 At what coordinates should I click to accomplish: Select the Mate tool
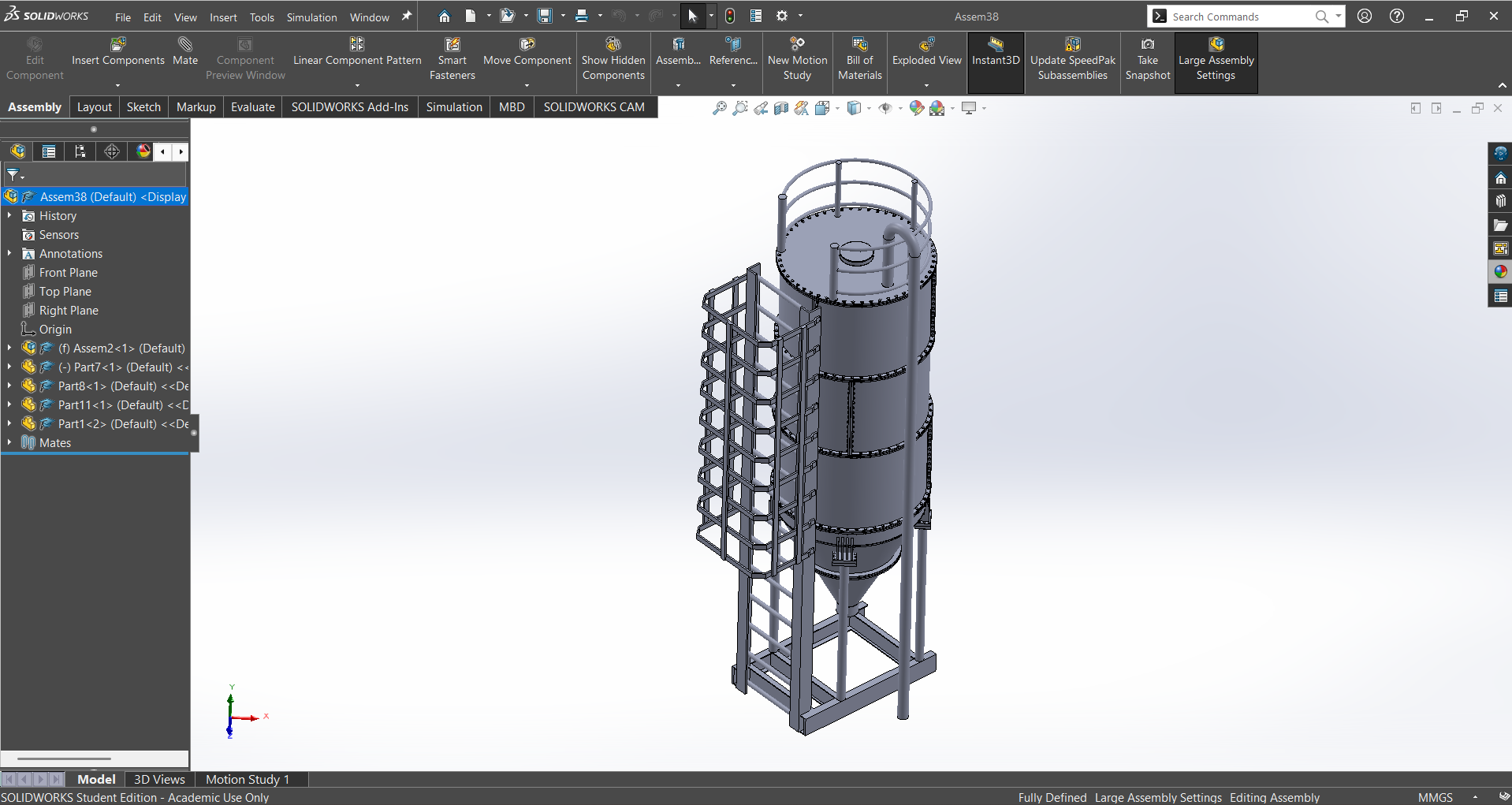coord(185,45)
